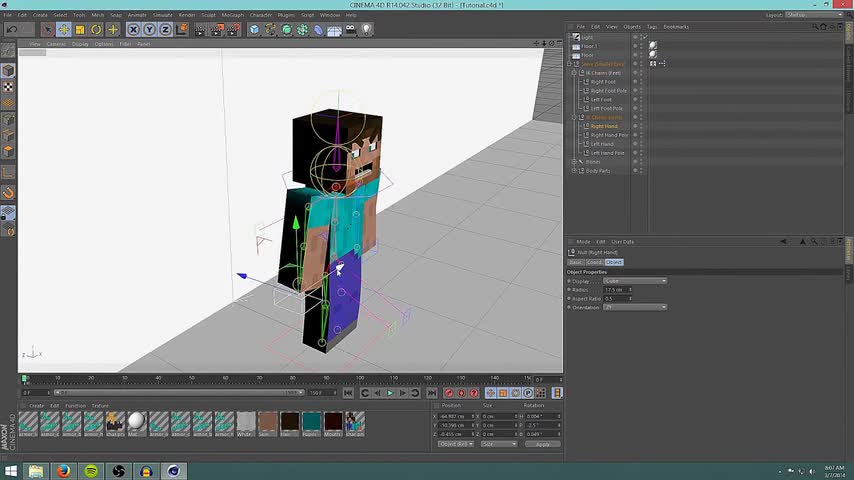Toggle visibility dot of Left Hand null
Viewport: 854px width, 480px height.
click(x=635, y=144)
